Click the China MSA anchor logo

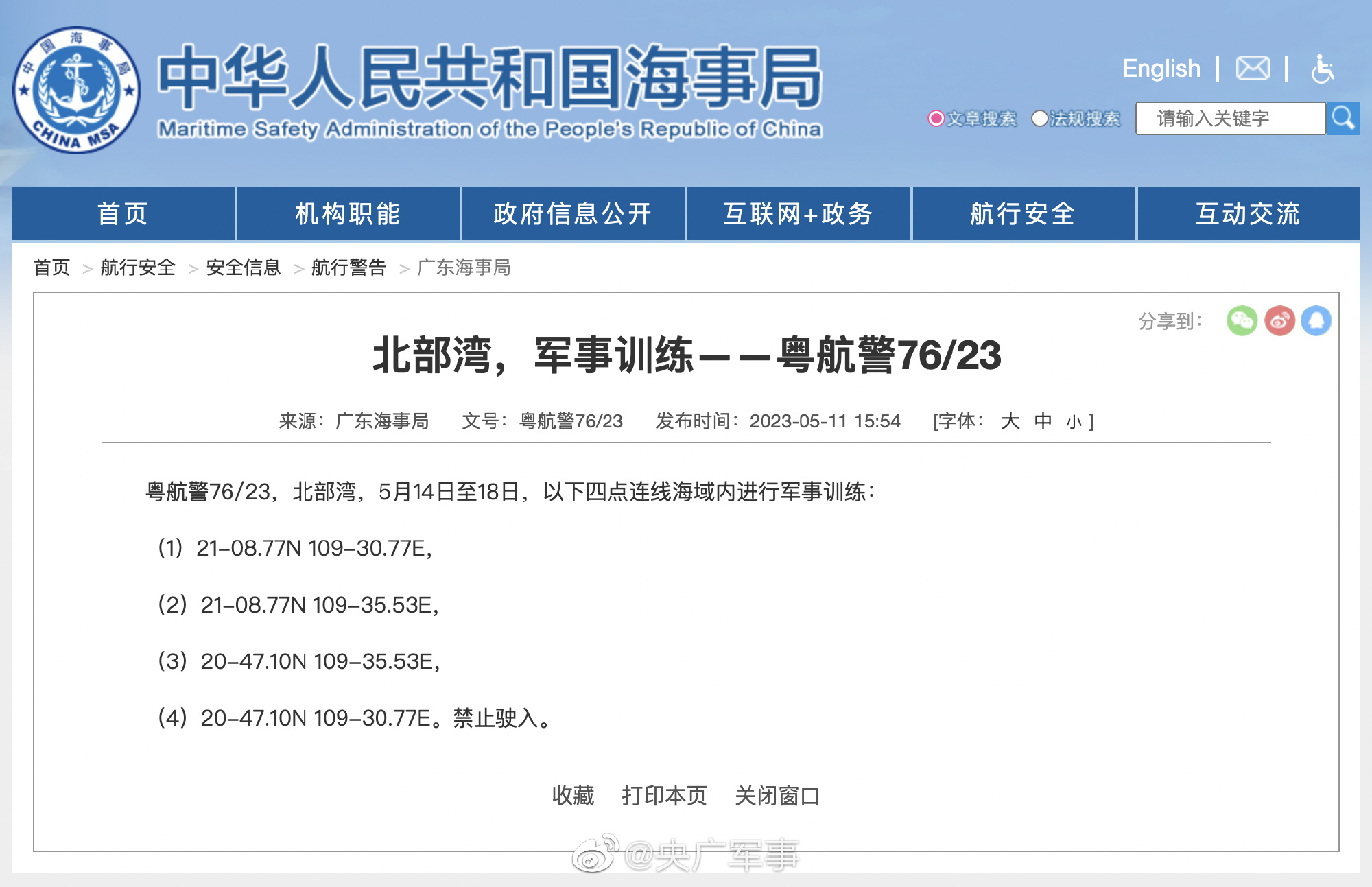[77, 90]
